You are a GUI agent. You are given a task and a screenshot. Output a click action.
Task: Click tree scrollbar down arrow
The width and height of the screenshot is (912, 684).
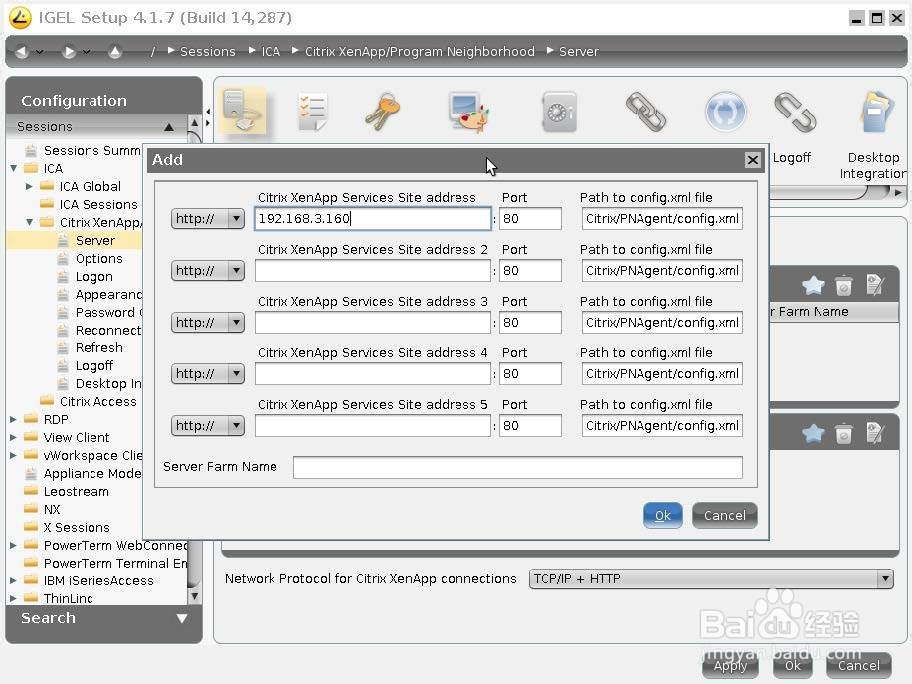(x=194, y=596)
